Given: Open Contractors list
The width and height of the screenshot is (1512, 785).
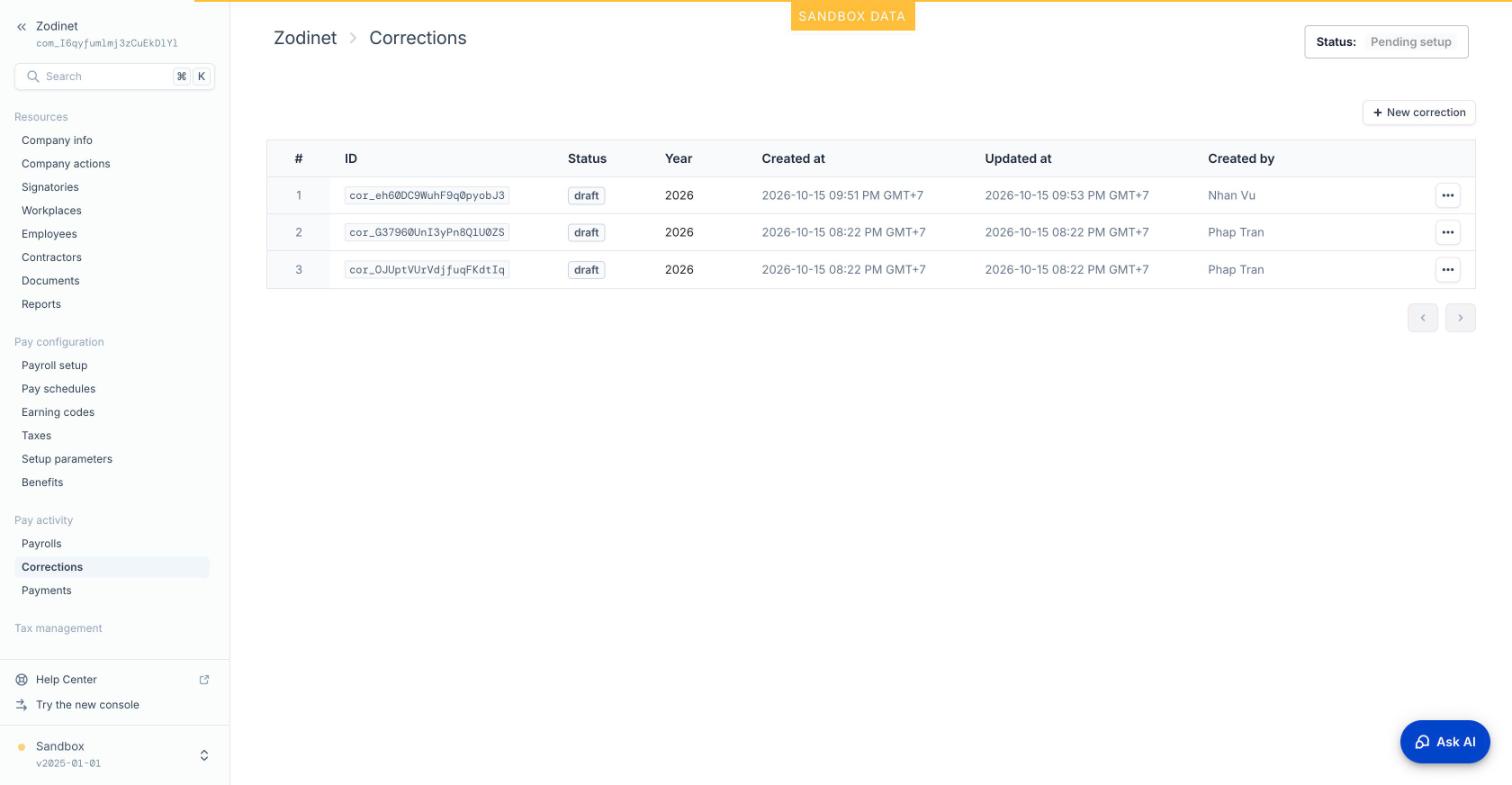Looking at the screenshot, I should 52,258.
